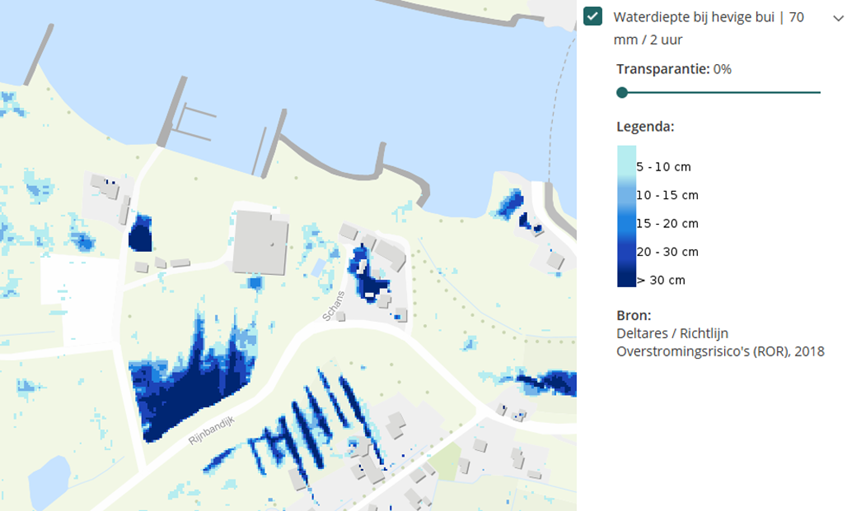Click the 15 - 20 cm legend color band
The height and width of the screenshot is (511, 847).
pyautogui.click(x=626, y=220)
